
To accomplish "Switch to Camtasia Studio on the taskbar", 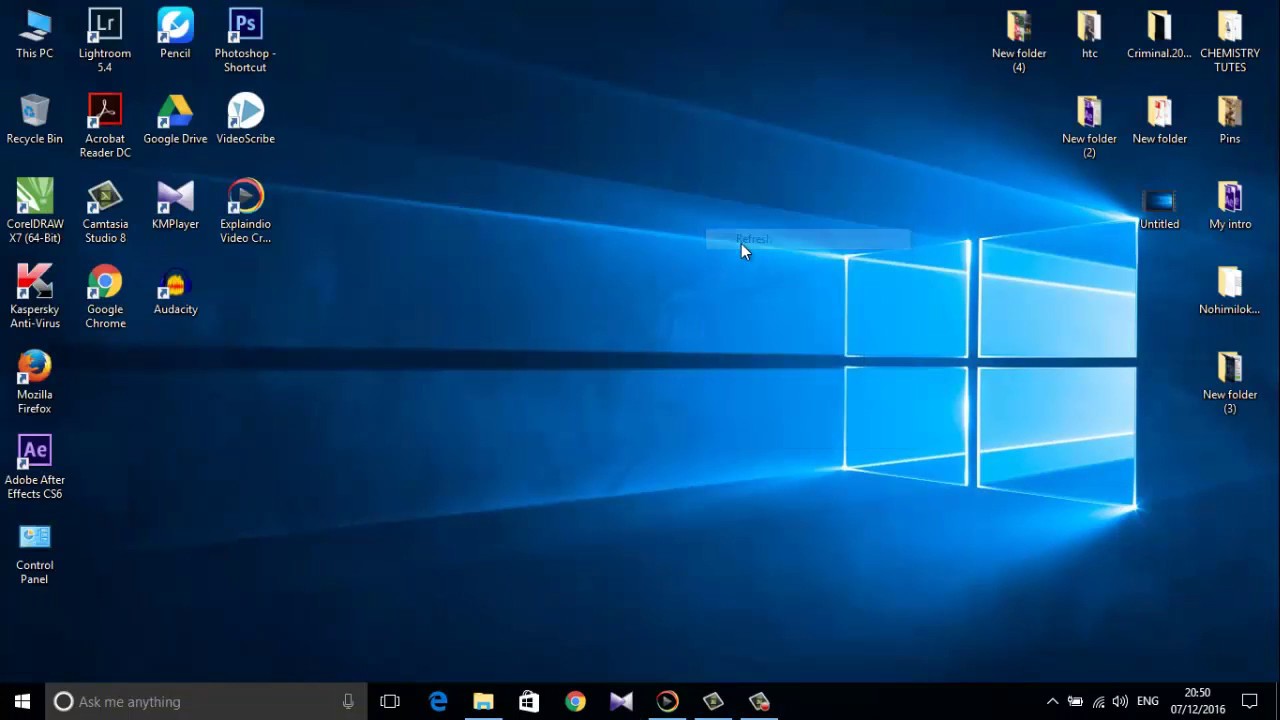I will point(713,701).
